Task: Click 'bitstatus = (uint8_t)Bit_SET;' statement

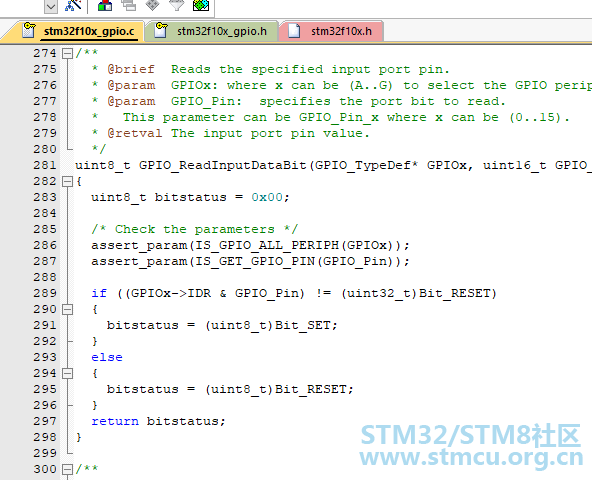Action: pyautogui.click(x=222, y=326)
